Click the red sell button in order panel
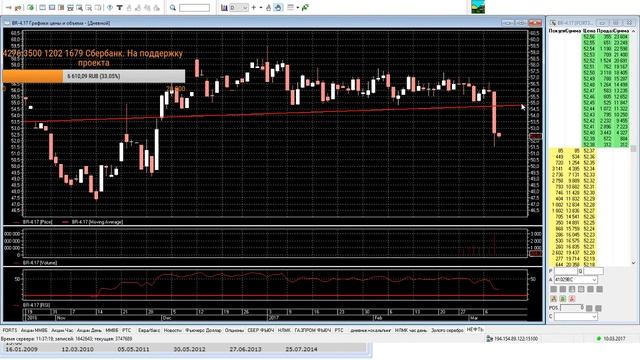Image resolution: width=640 pixels, height=360 pixels. coord(572,299)
